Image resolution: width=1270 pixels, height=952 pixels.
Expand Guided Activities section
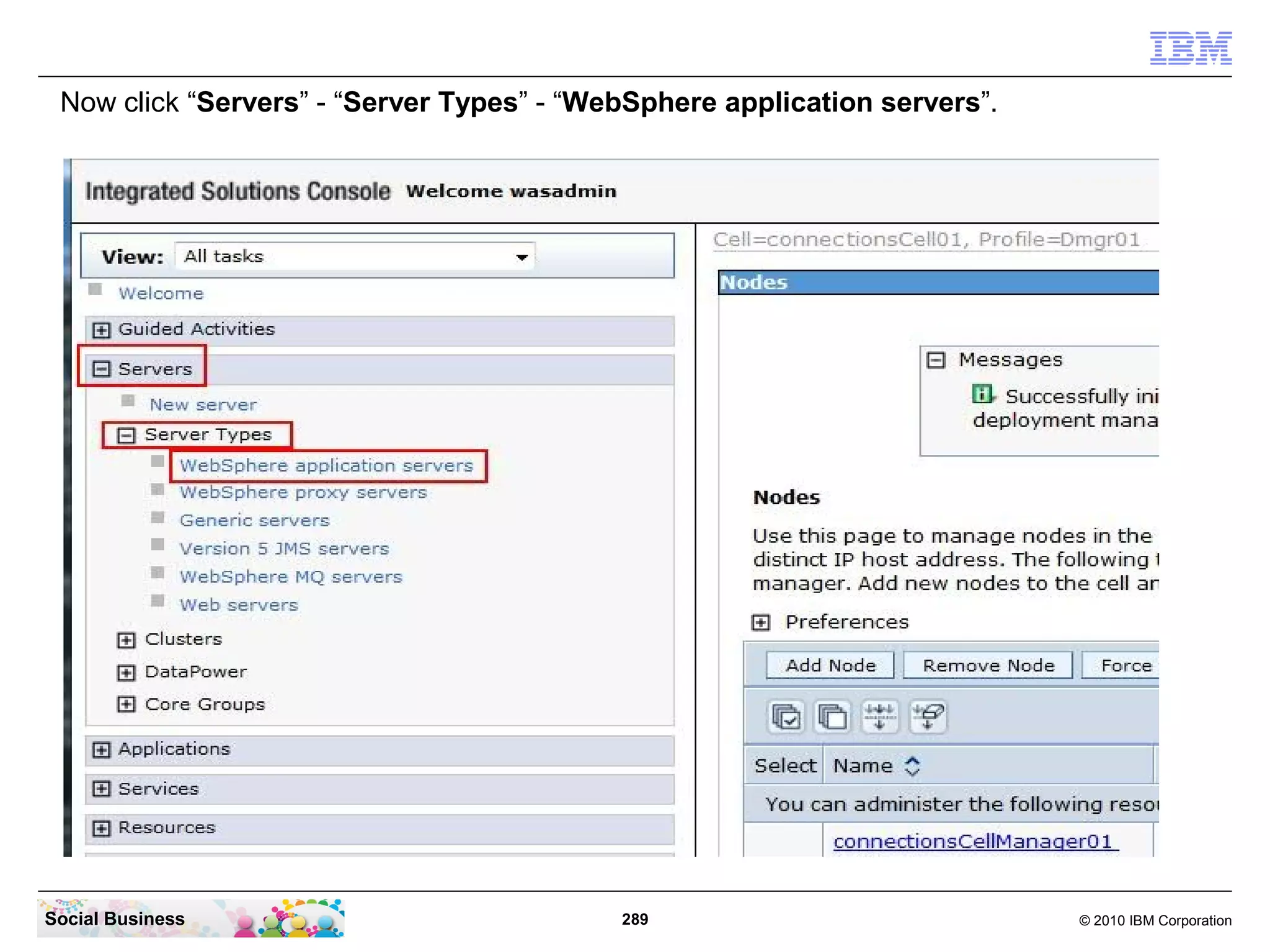click(x=101, y=330)
